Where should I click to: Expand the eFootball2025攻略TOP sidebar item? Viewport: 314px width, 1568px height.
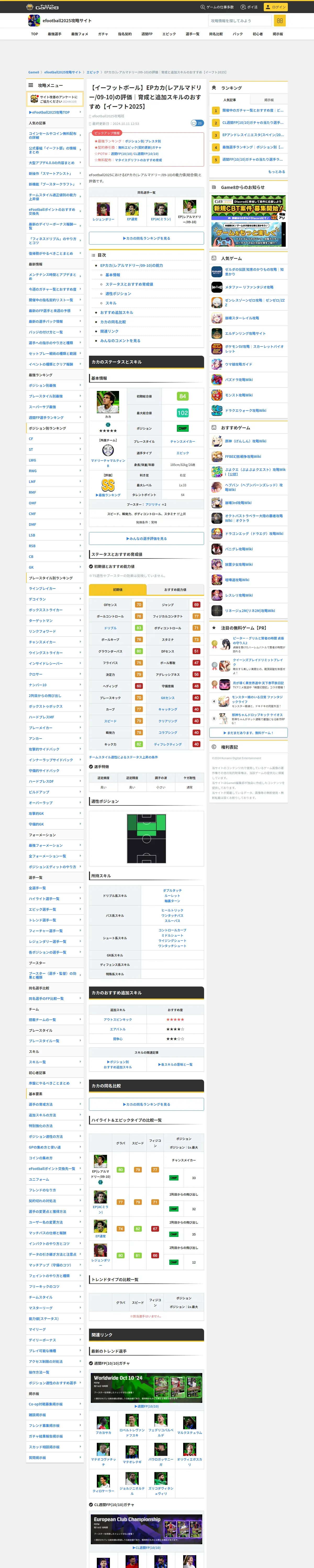[x=55, y=113]
